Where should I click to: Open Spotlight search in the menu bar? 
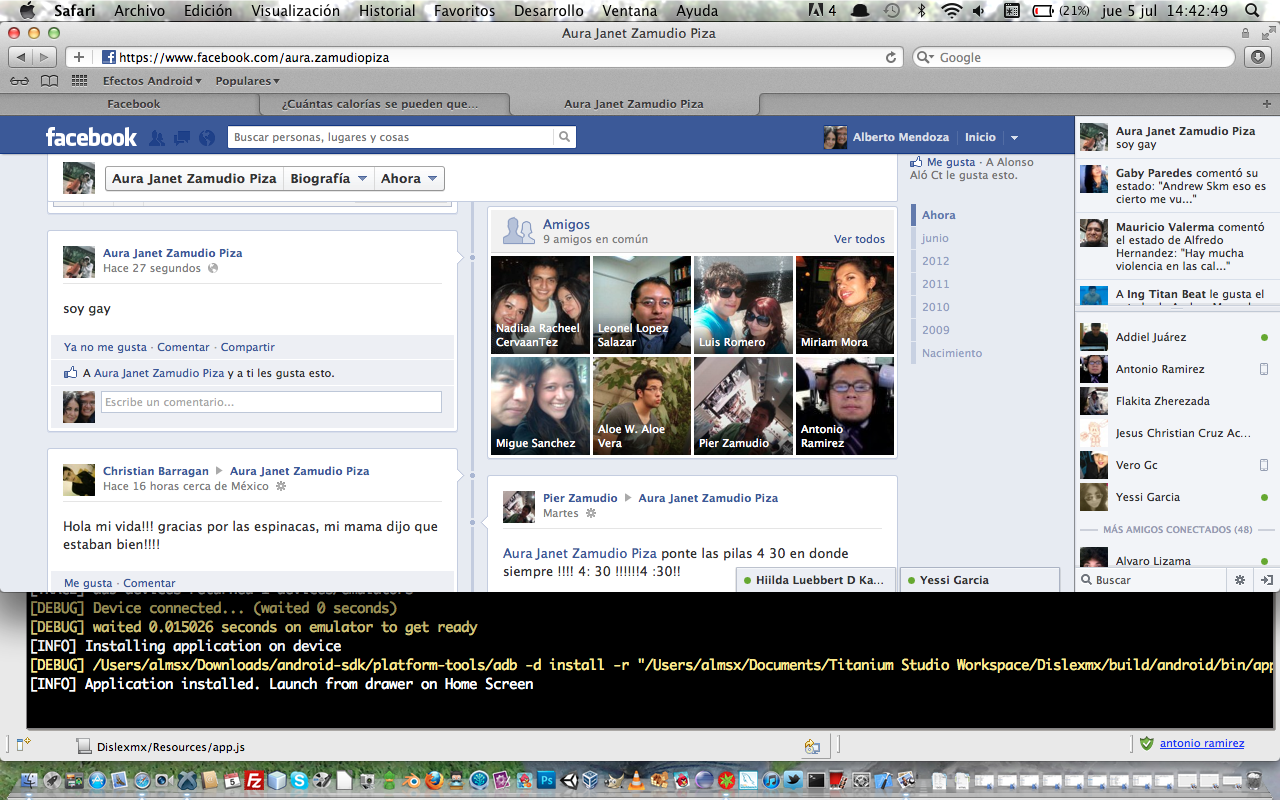[x=1252, y=11]
